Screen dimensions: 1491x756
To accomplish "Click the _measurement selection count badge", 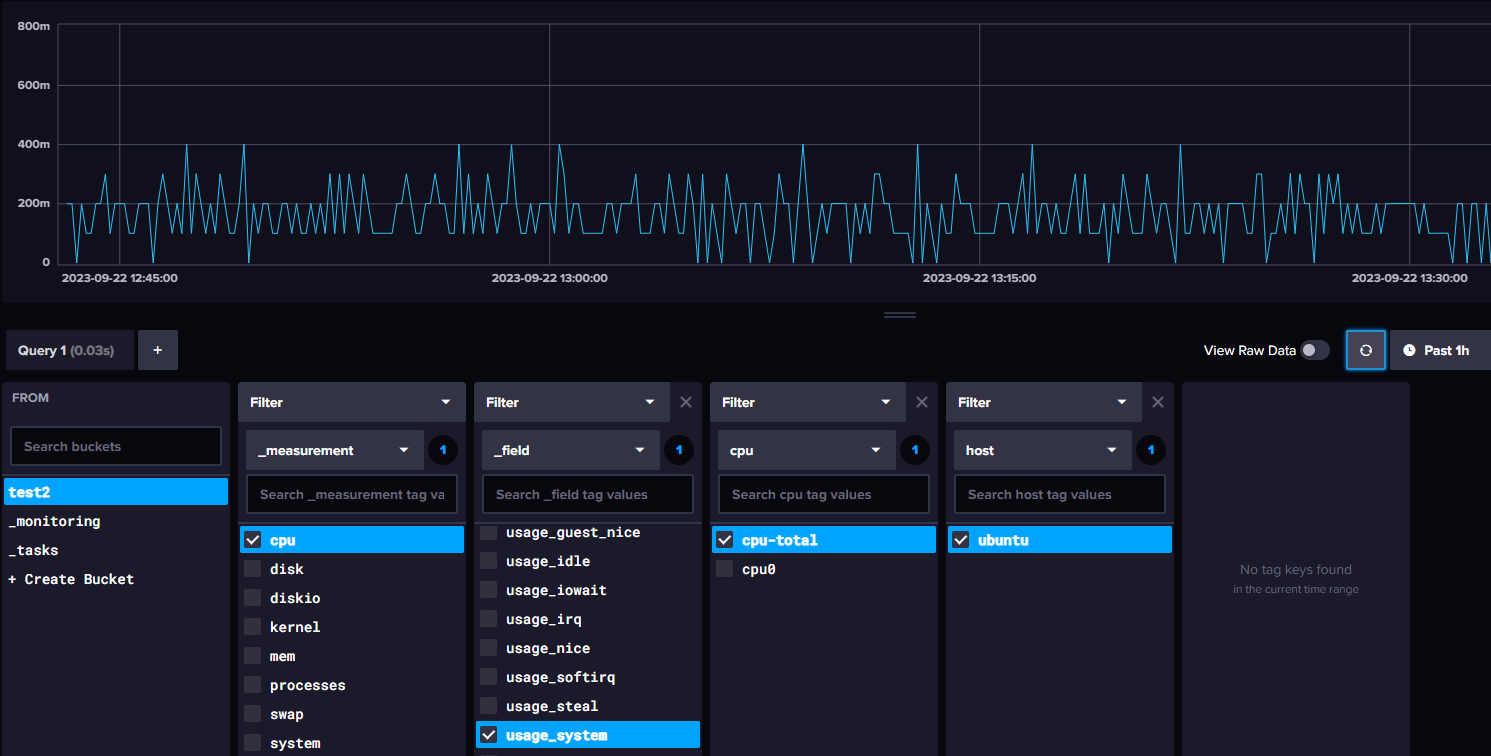I will [443, 450].
